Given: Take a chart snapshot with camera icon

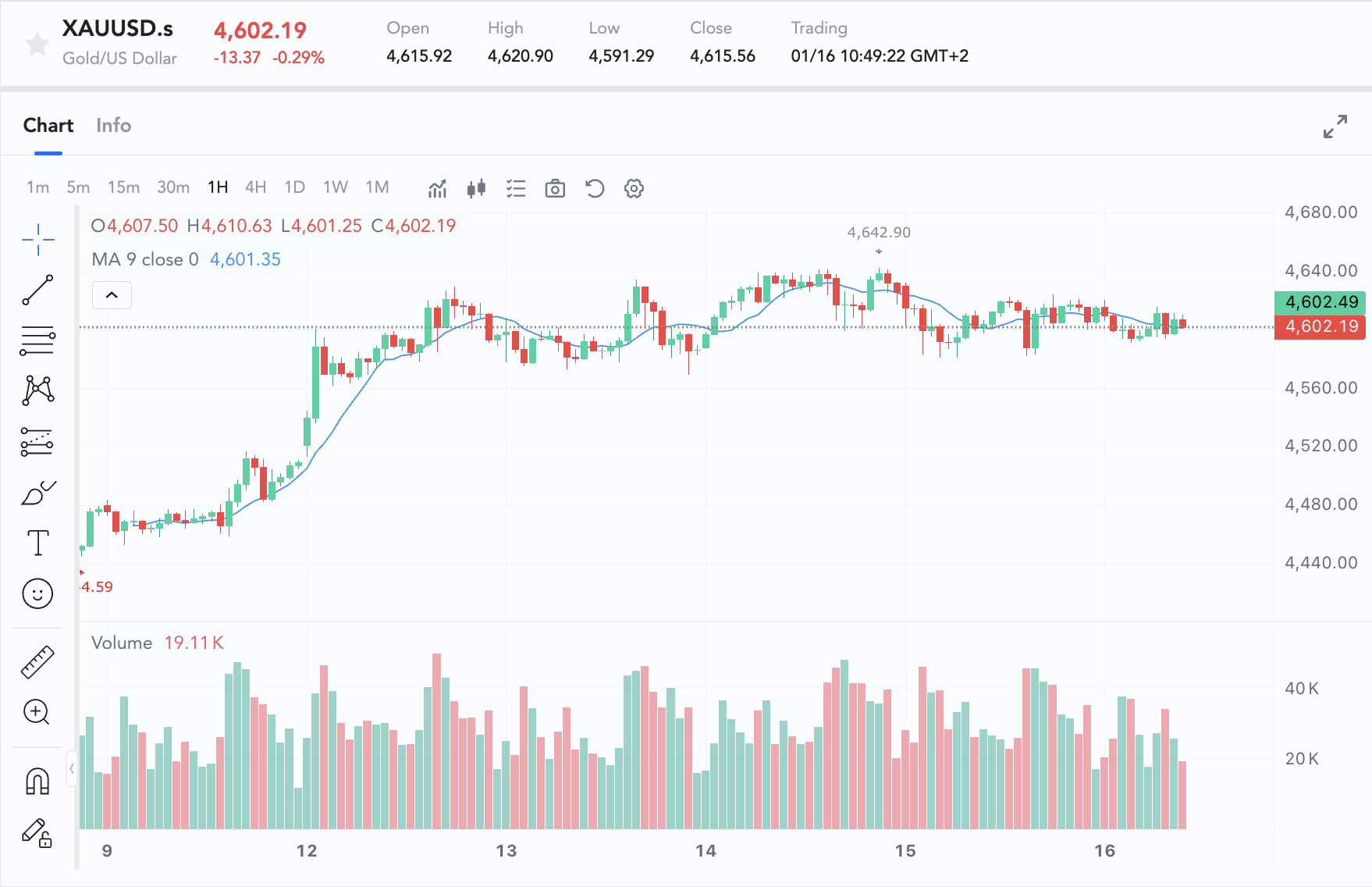Looking at the screenshot, I should pyautogui.click(x=555, y=188).
